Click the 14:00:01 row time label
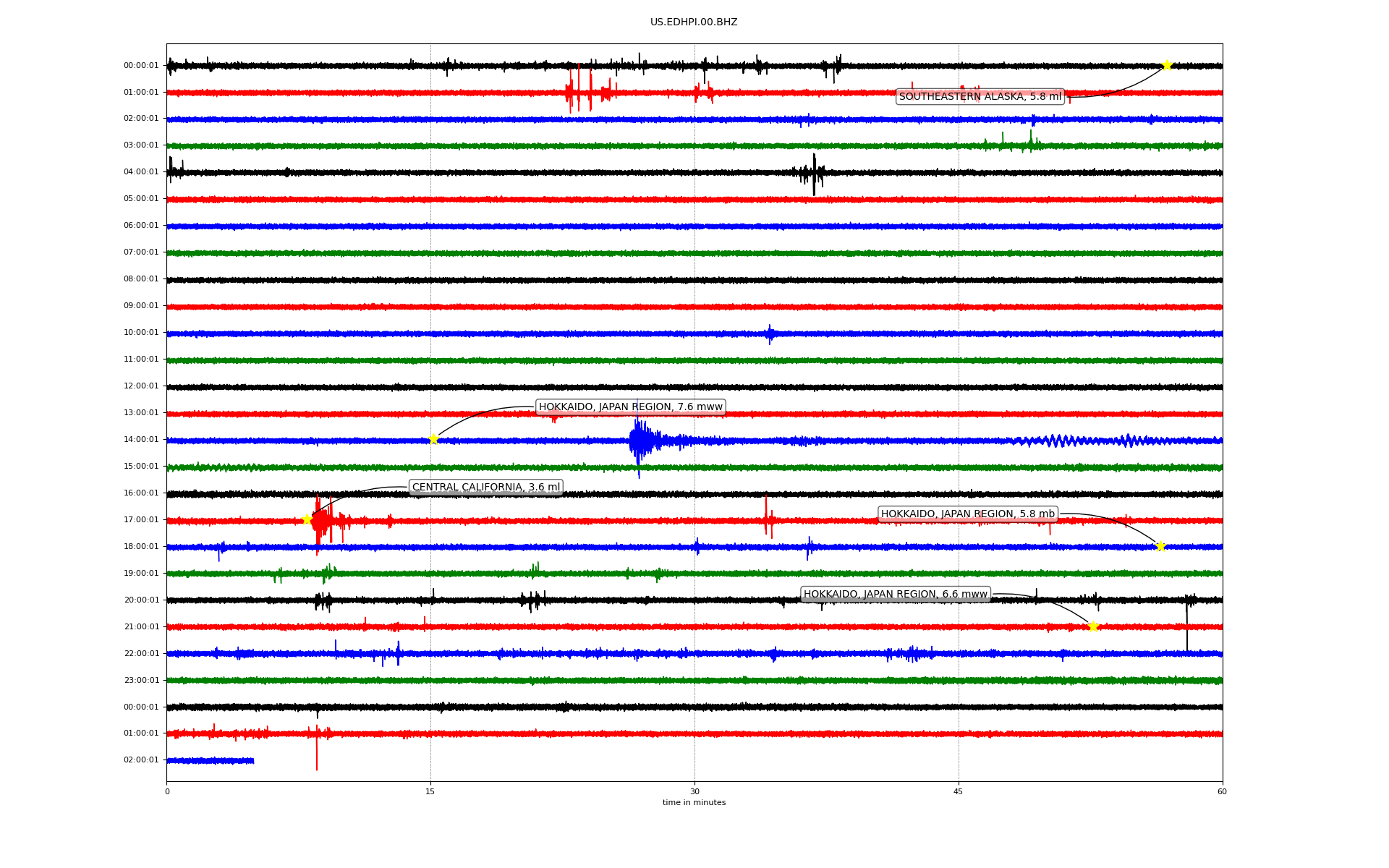The image size is (1389, 868). pyautogui.click(x=141, y=439)
